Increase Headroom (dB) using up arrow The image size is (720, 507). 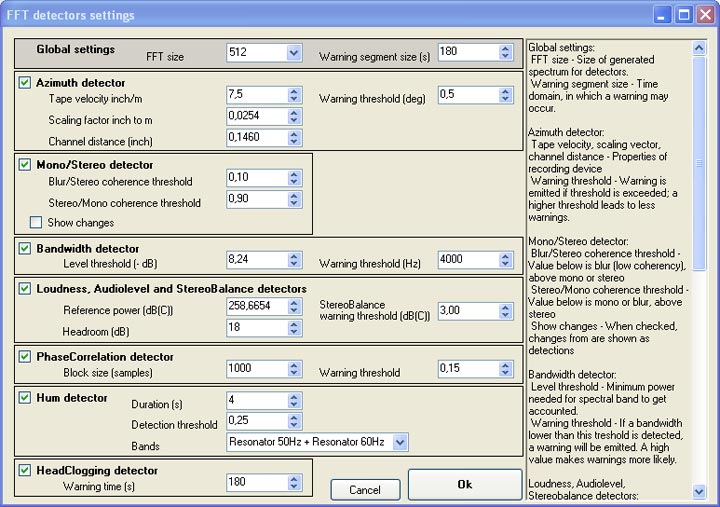(x=293, y=323)
